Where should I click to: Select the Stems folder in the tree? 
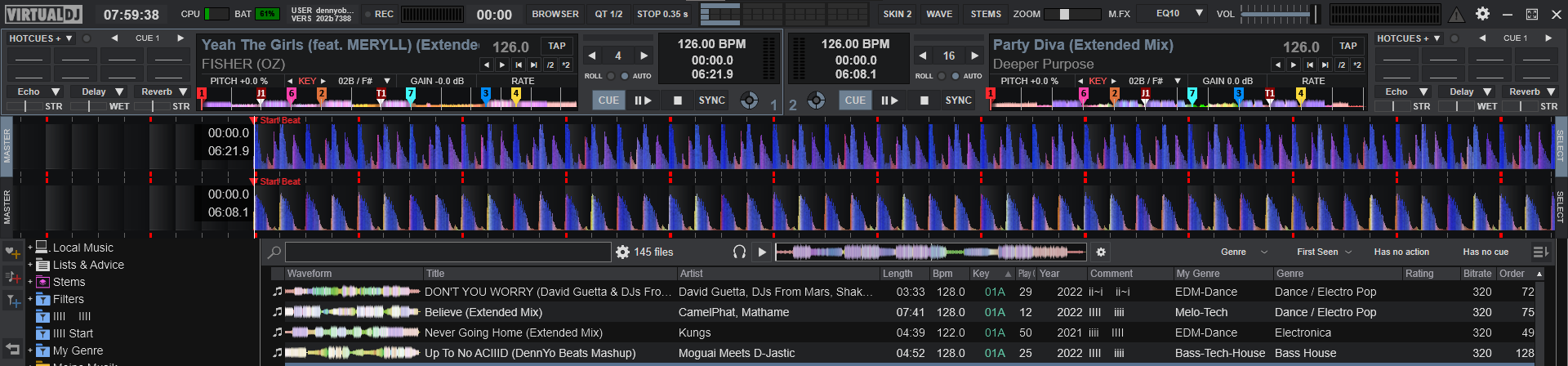pos(69,282)
